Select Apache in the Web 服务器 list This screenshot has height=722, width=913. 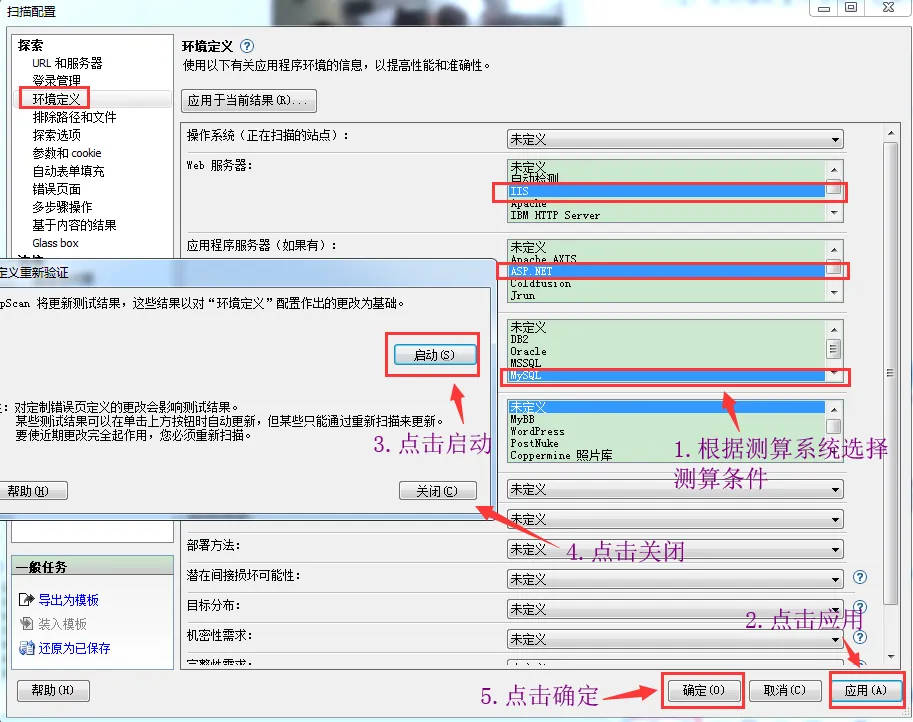tap(667, 203)
